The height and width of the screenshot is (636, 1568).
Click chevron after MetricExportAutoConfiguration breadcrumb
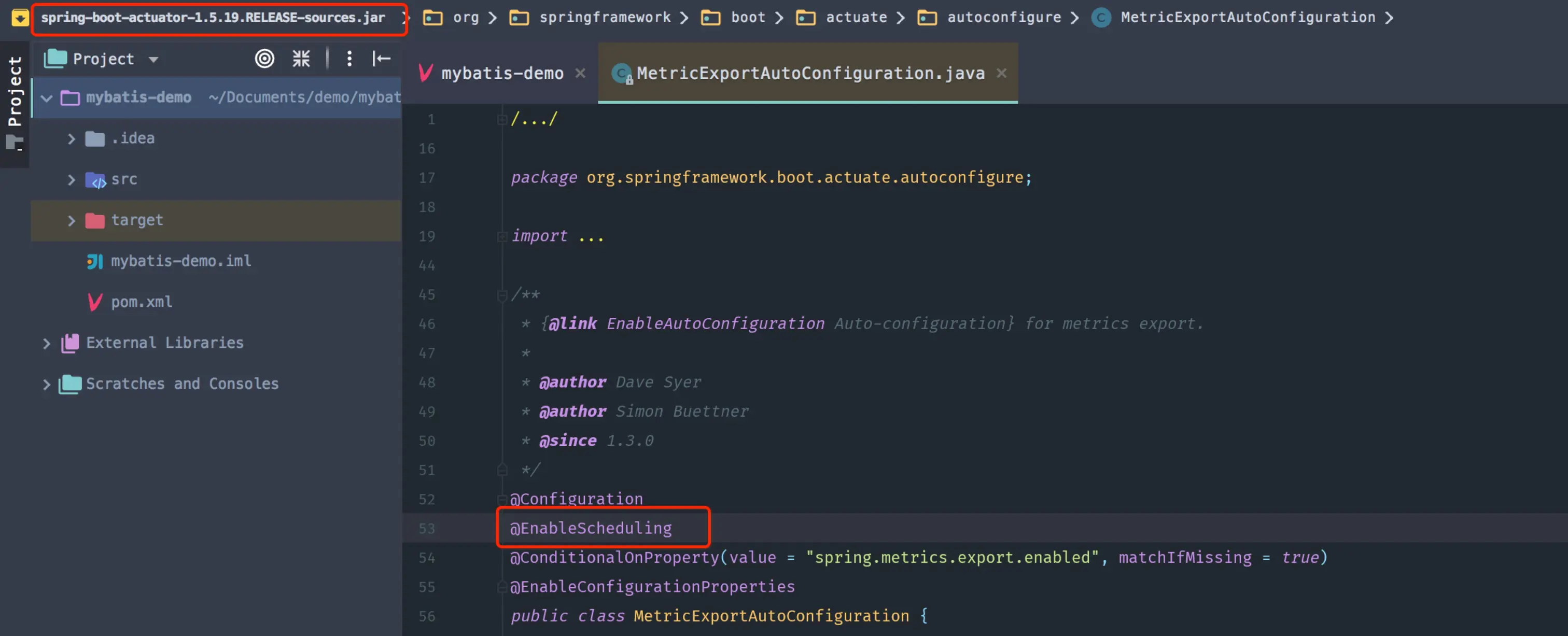point(1389,18)
